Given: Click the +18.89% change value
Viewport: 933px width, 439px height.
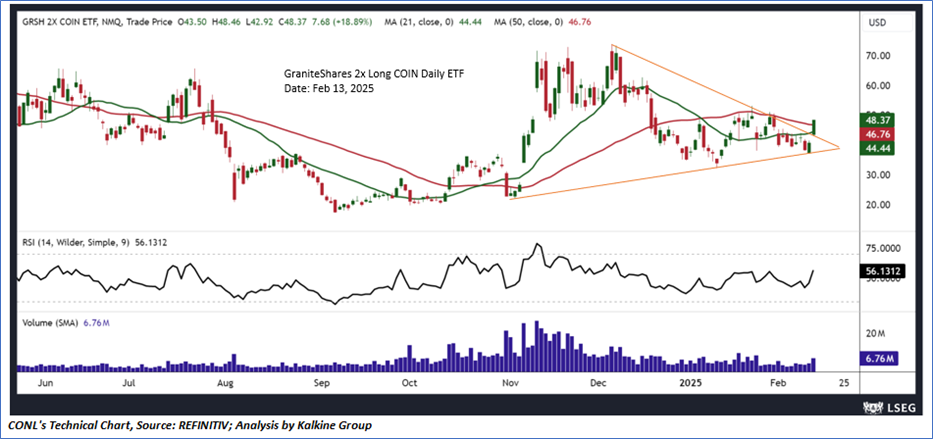Looking at the screenshot, I should tap(353, 22).
